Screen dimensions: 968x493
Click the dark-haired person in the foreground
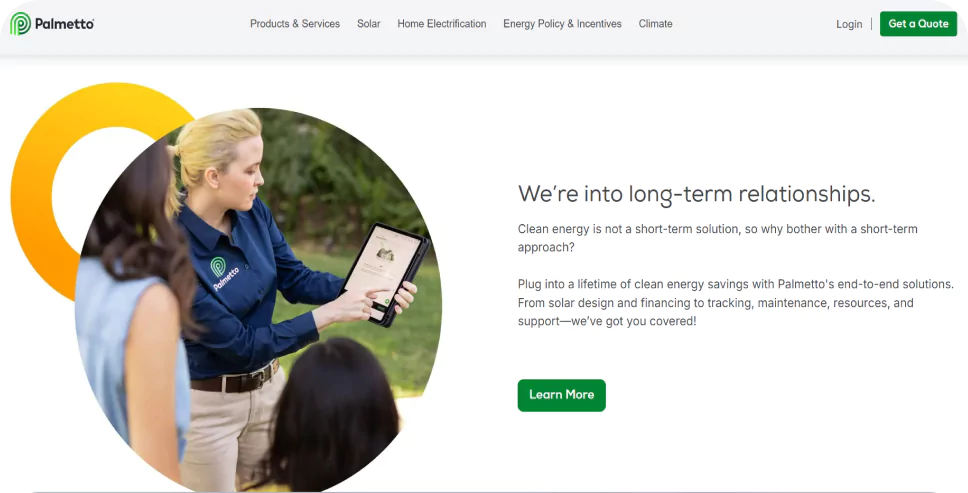tap(333, 415)
